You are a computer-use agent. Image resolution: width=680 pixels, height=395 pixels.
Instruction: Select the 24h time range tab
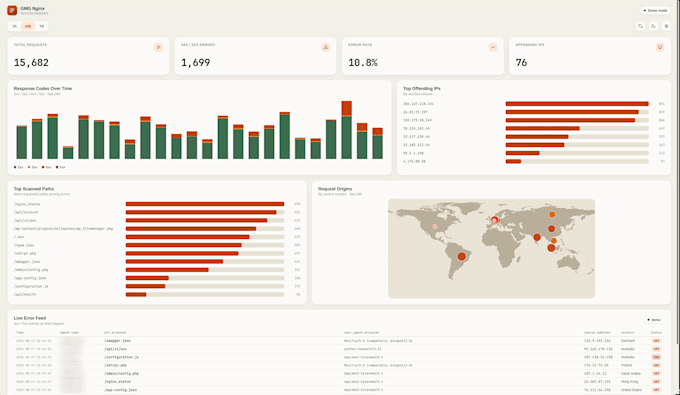(28, 26)
